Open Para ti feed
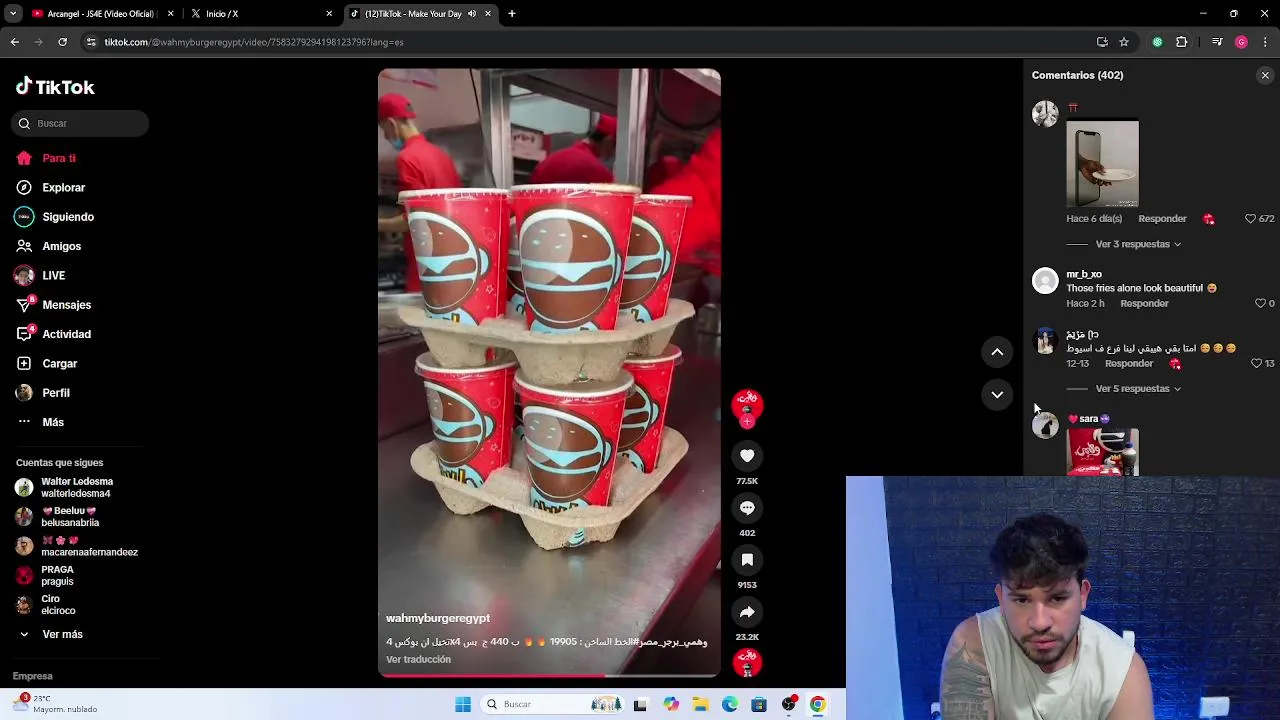 click(x=59, y=158)
